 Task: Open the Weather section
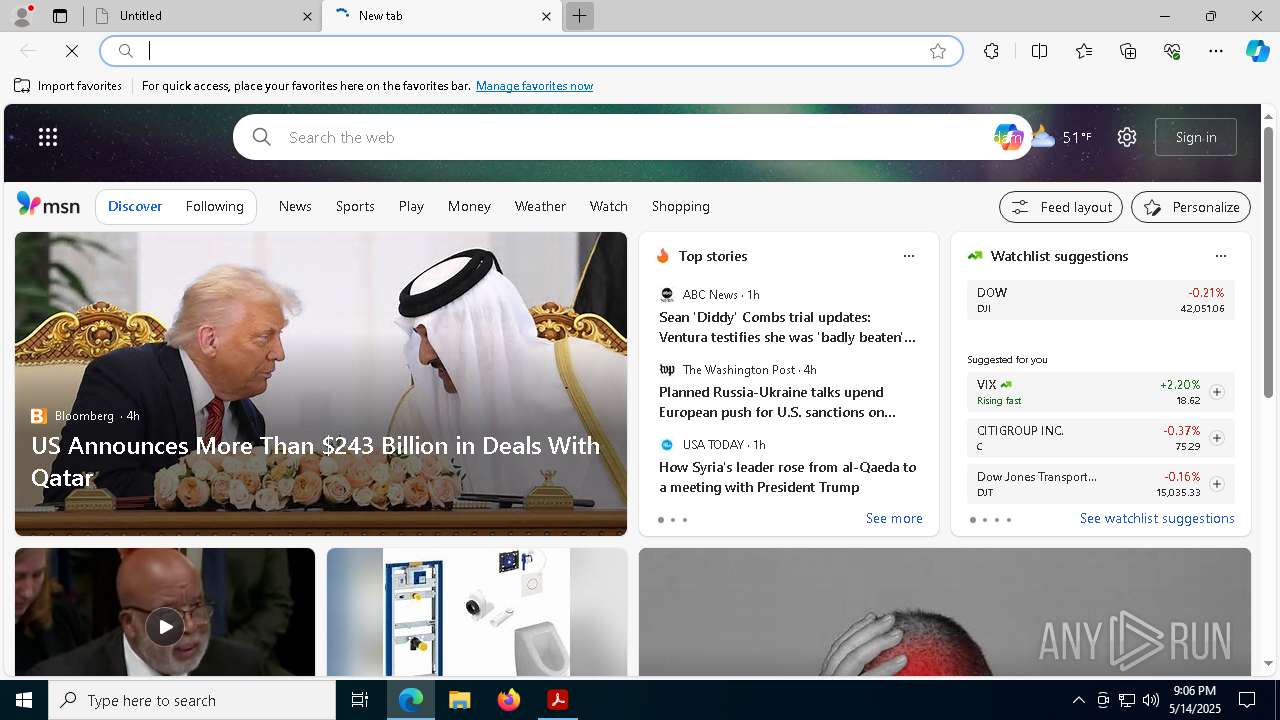540,206
